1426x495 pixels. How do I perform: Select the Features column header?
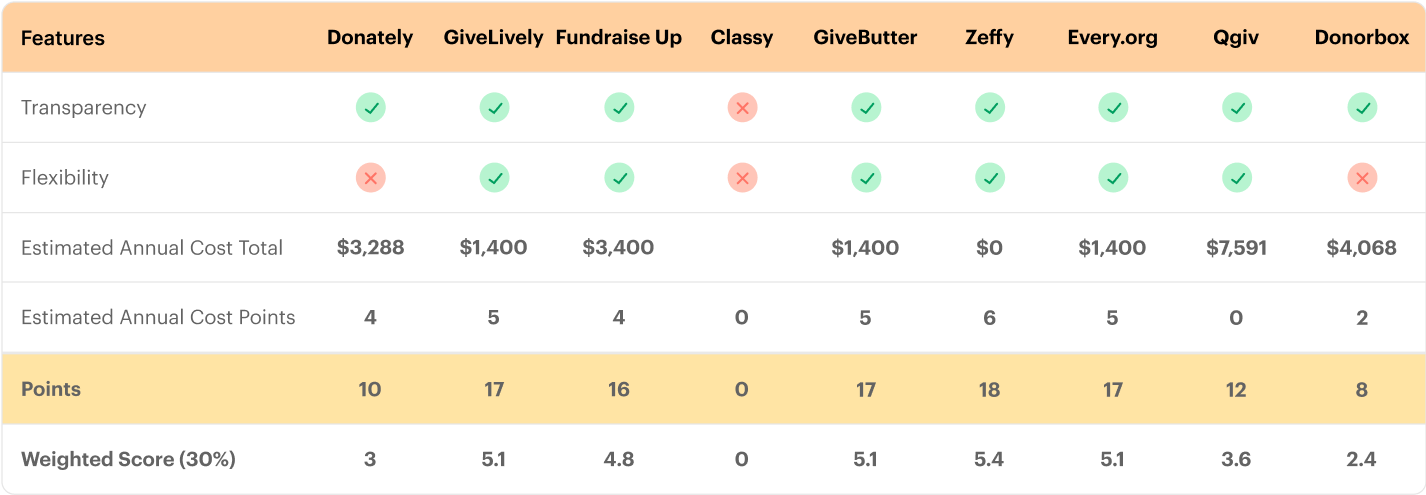[63, 38]
